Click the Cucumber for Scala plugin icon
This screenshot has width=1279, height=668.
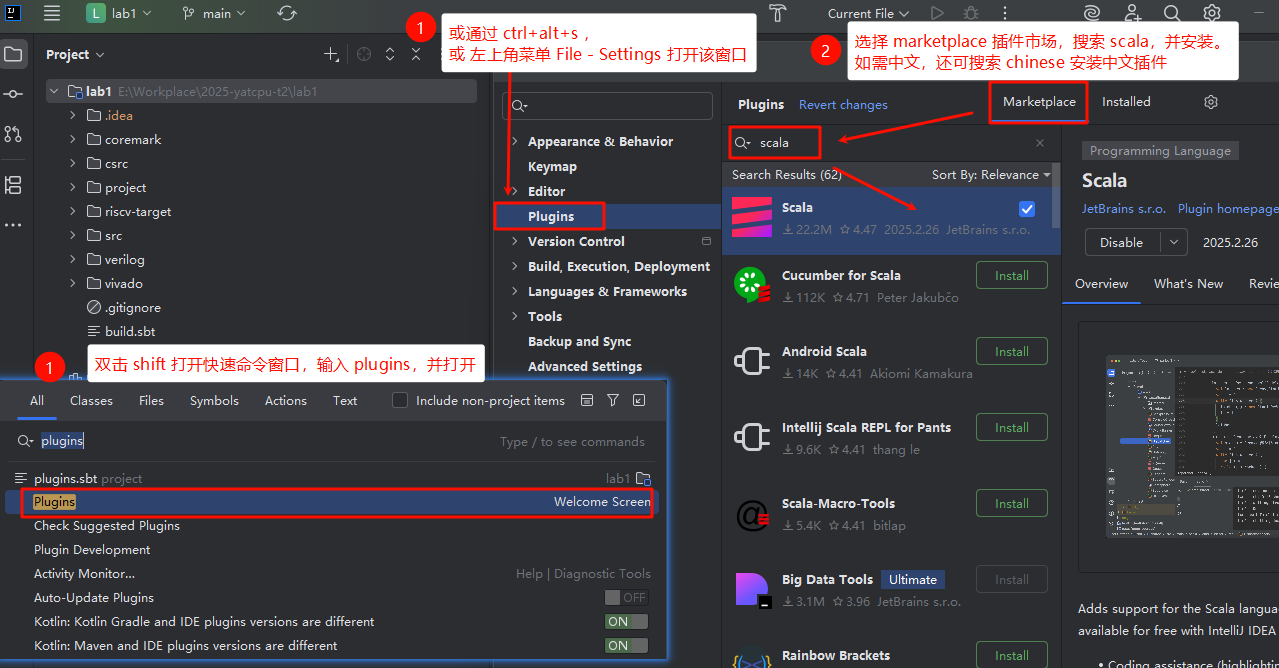(751, 284)
